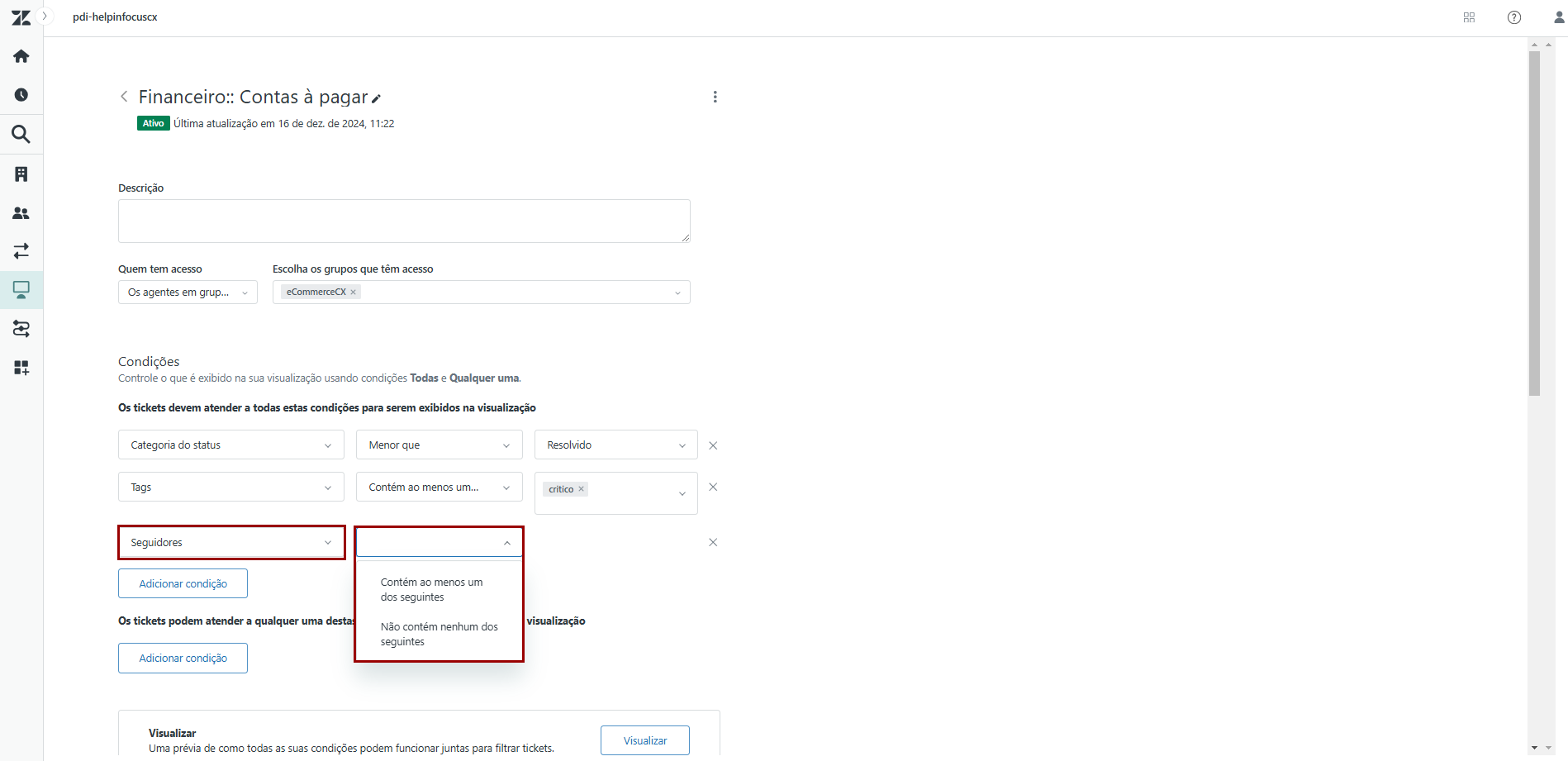Remove the eCommerceCX group tag
The image size is (1568, 761).
click(x=354, y=293)
